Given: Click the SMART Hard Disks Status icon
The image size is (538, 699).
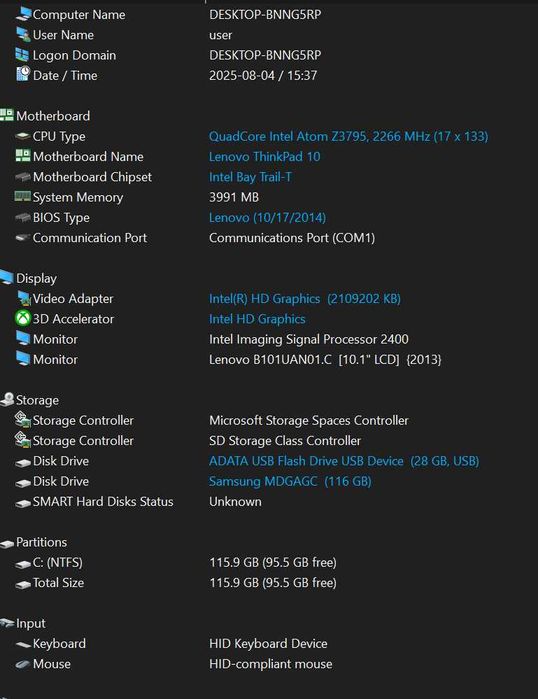Looking at the screenshot, I should pyautogui.click(x=23, y=504).
